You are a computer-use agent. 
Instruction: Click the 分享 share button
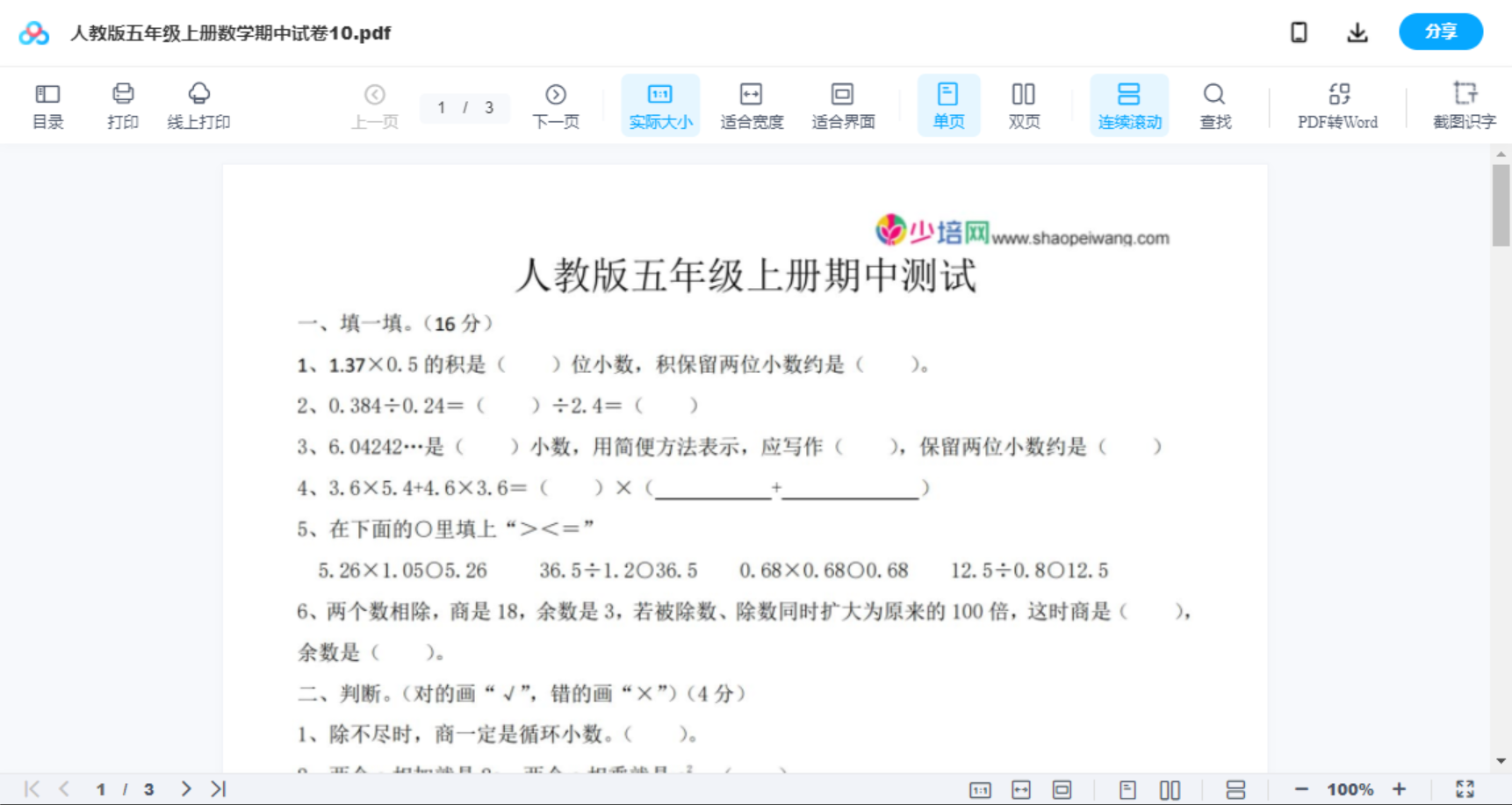[1440, 32]
